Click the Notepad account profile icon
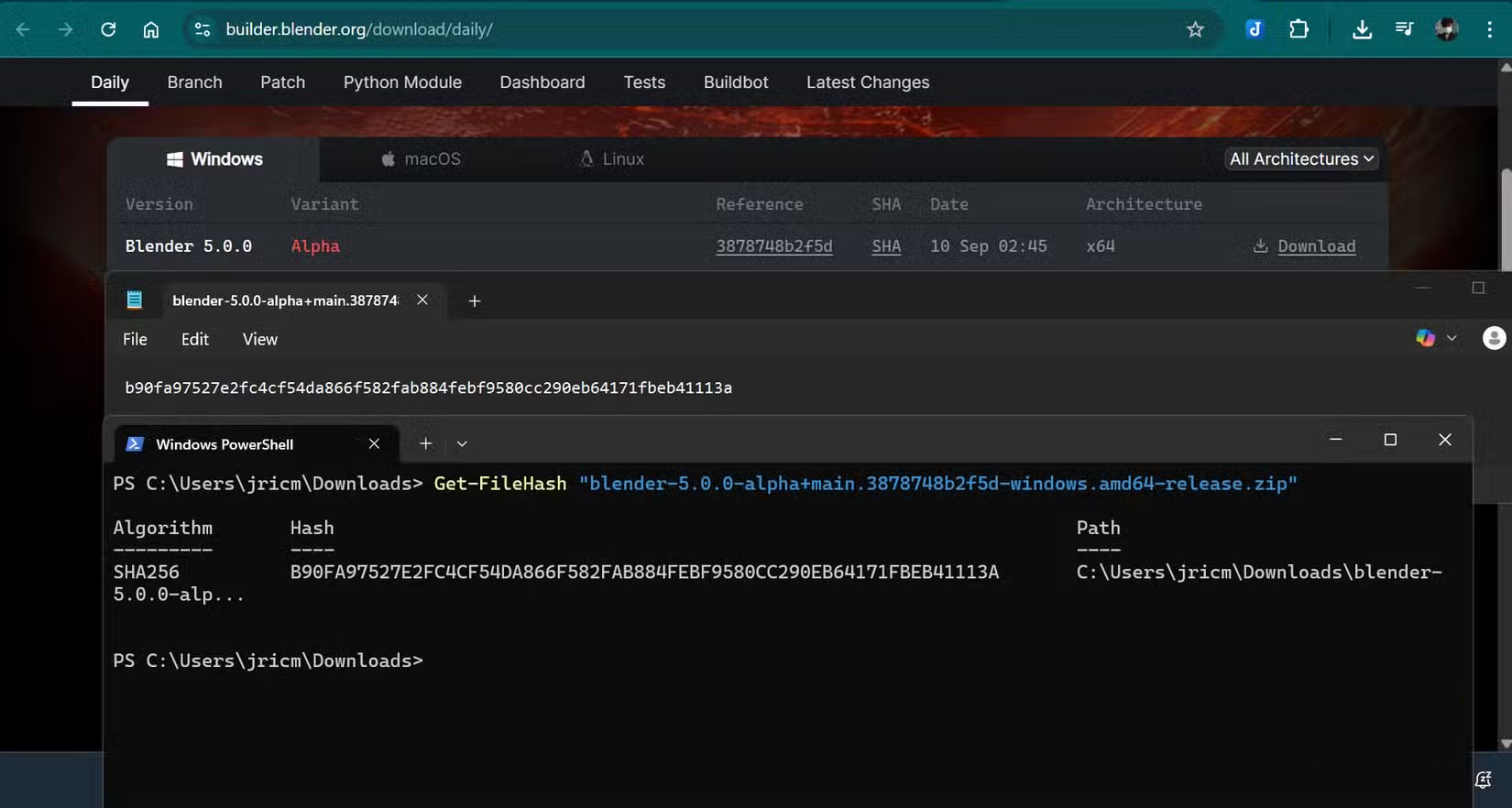 1494,338
